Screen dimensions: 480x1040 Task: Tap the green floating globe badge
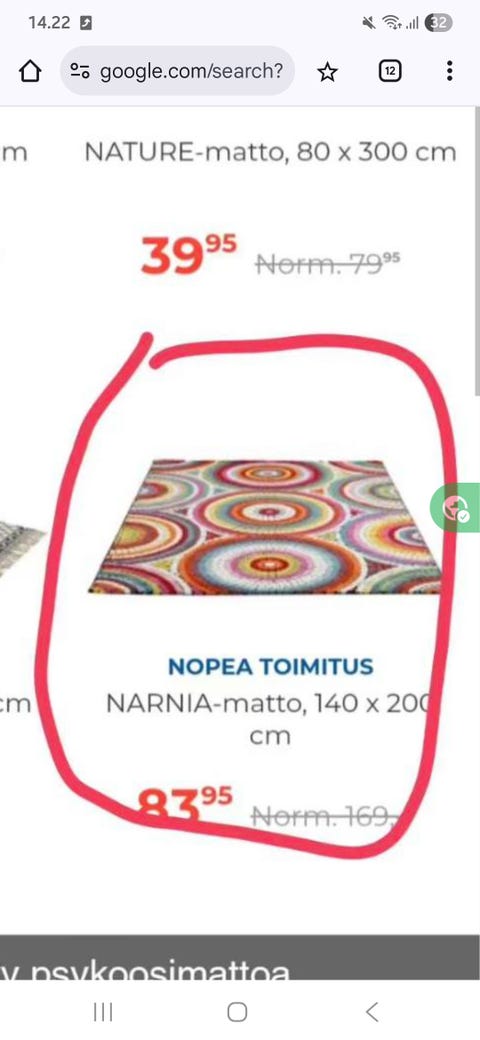point(455,507)
